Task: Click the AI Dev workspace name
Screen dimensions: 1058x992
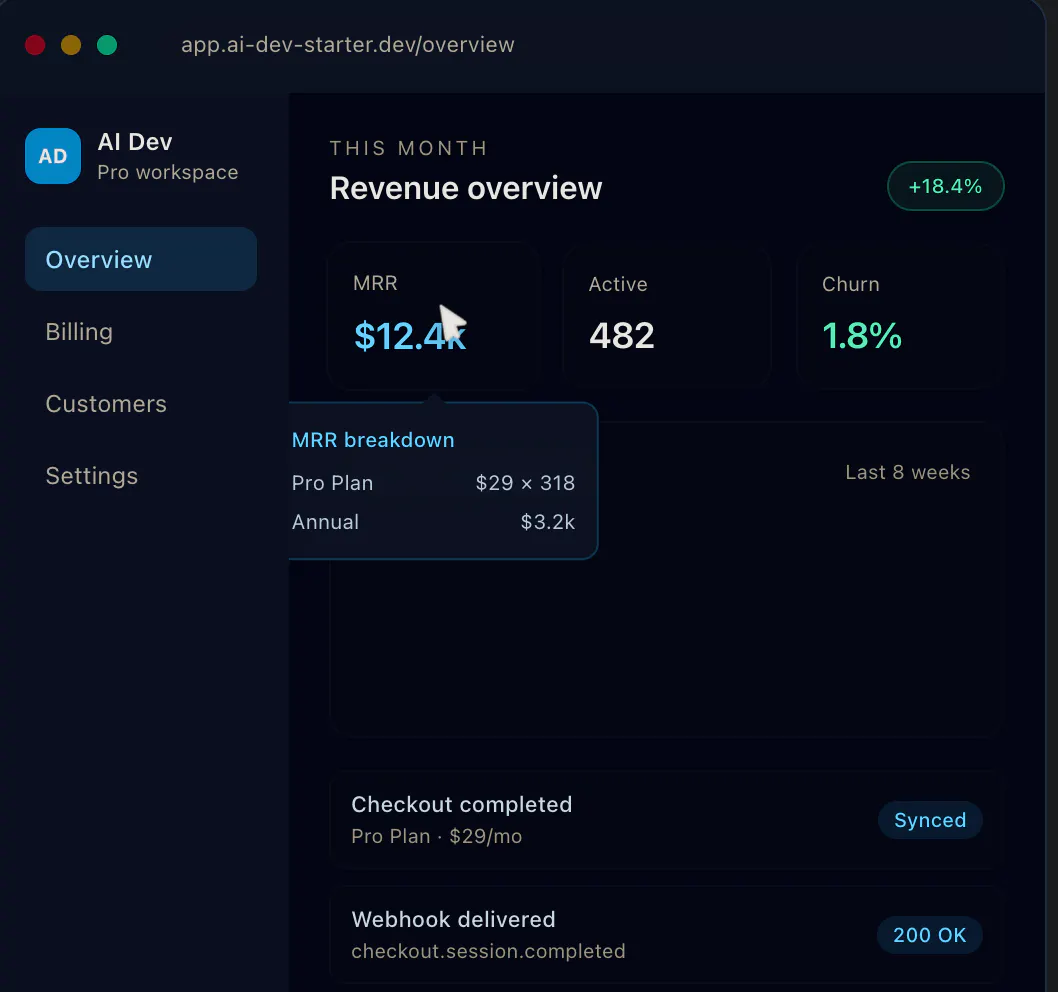Action: [135, 142]
